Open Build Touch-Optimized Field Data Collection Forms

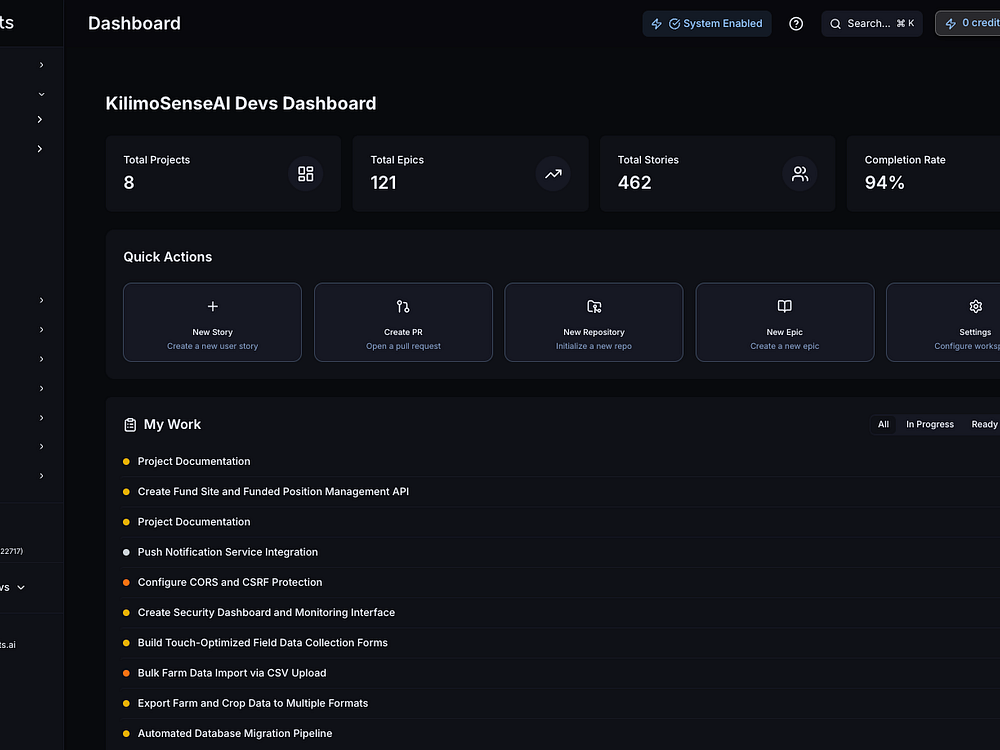tap(263, 643)
